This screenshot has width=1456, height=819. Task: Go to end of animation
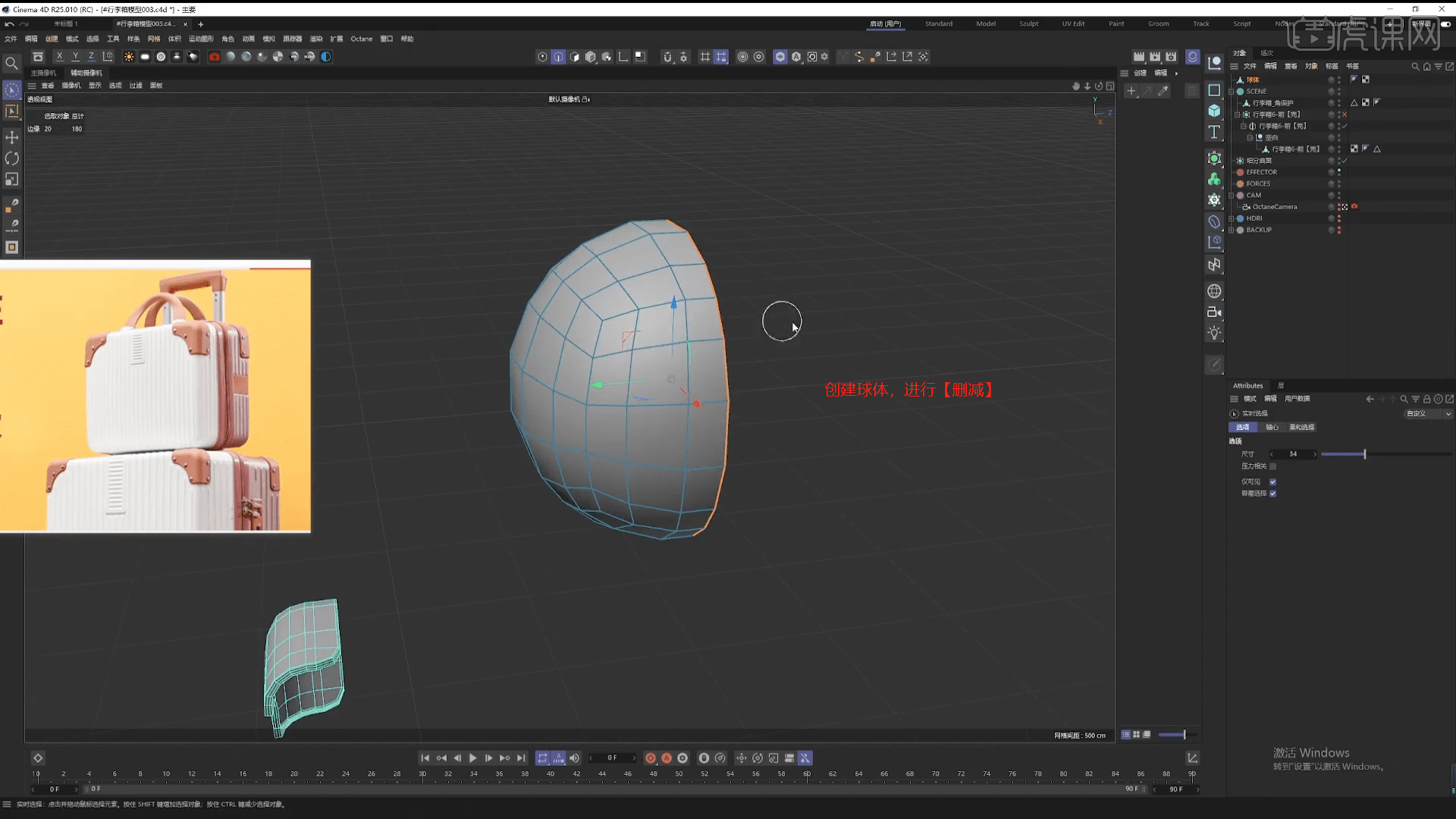coord(521,758)
